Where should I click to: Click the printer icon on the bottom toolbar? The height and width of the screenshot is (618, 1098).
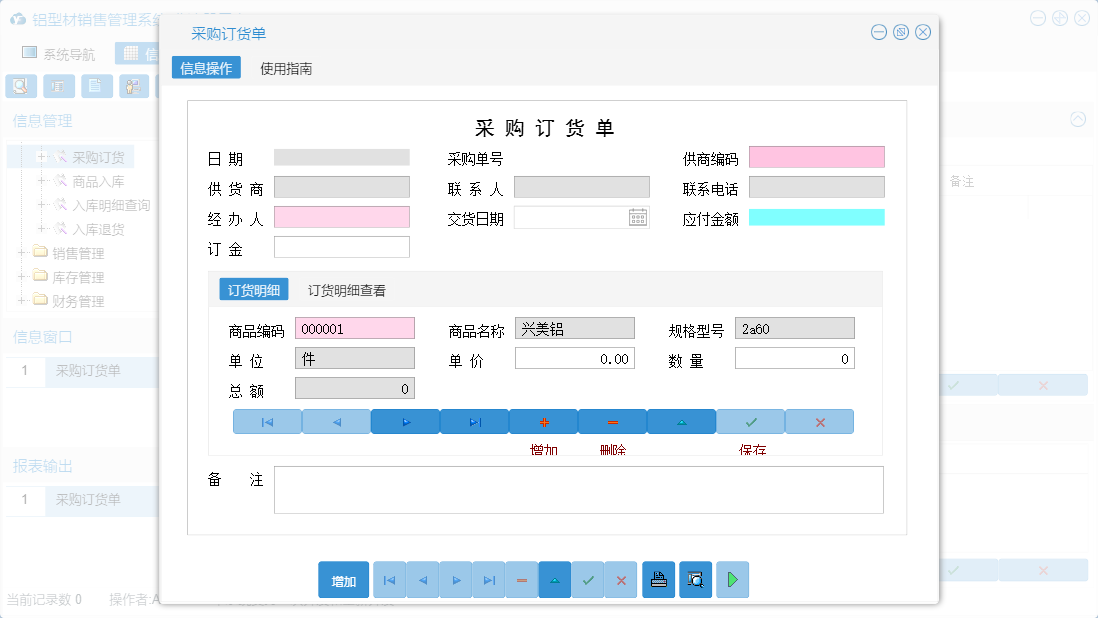coord(658,580)
